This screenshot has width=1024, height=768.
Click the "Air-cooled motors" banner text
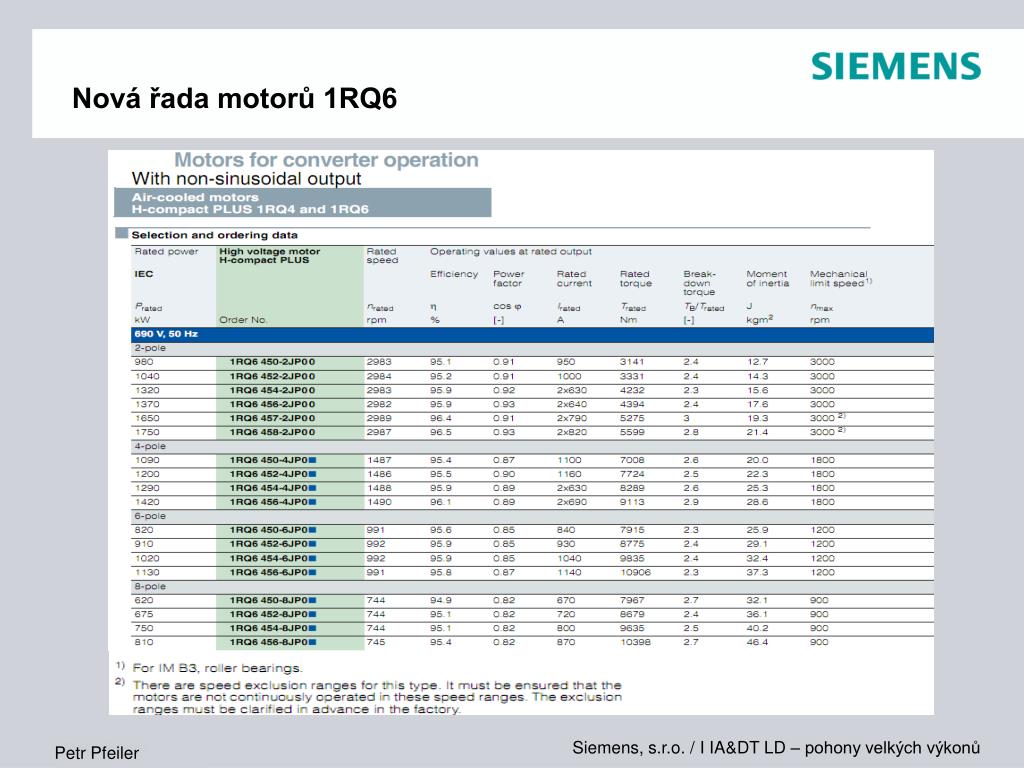195,197
